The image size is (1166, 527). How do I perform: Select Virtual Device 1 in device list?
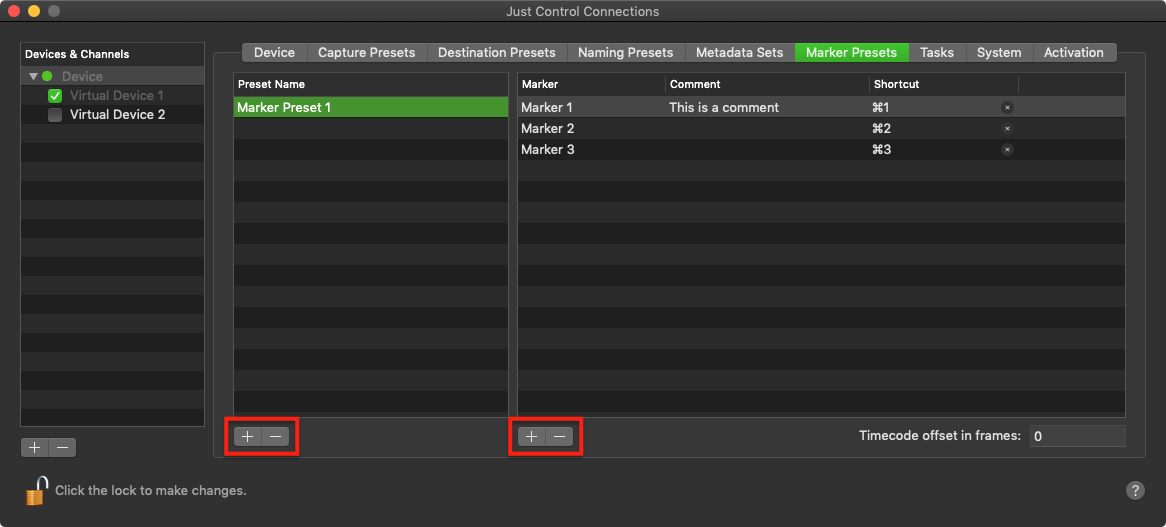[x=117, y=95]
